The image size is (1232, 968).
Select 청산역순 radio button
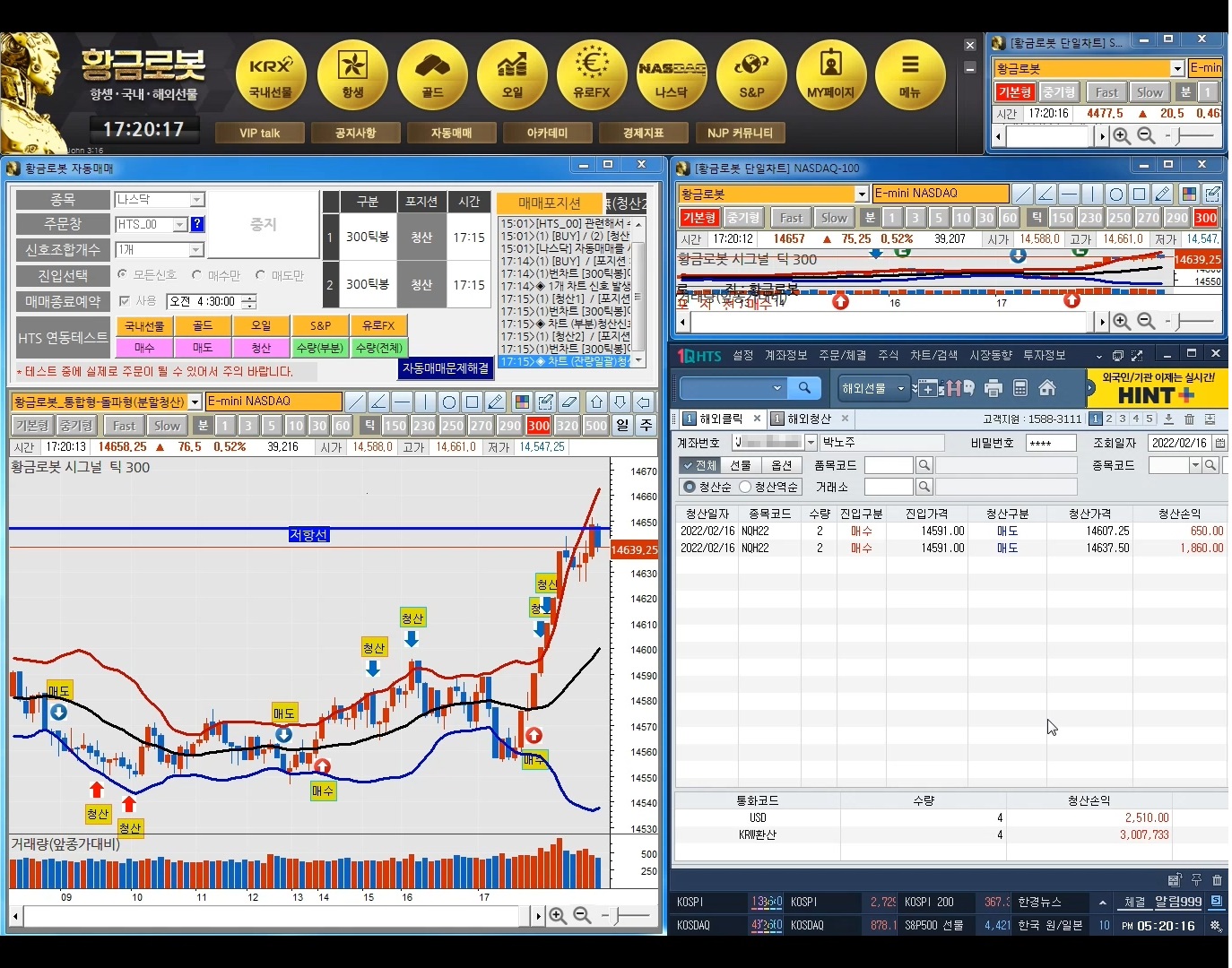(745, 487)
